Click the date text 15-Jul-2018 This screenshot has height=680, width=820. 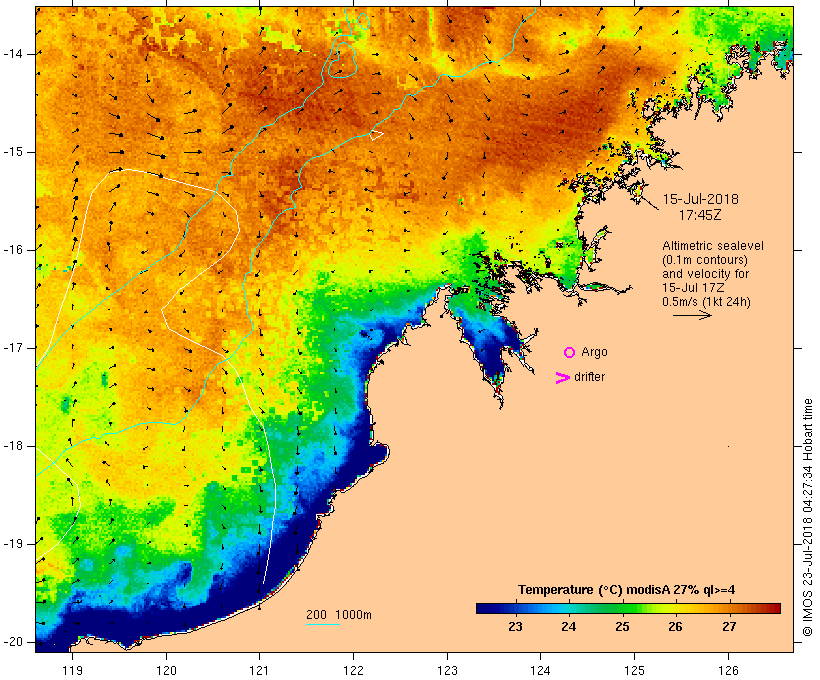(700, 199)
